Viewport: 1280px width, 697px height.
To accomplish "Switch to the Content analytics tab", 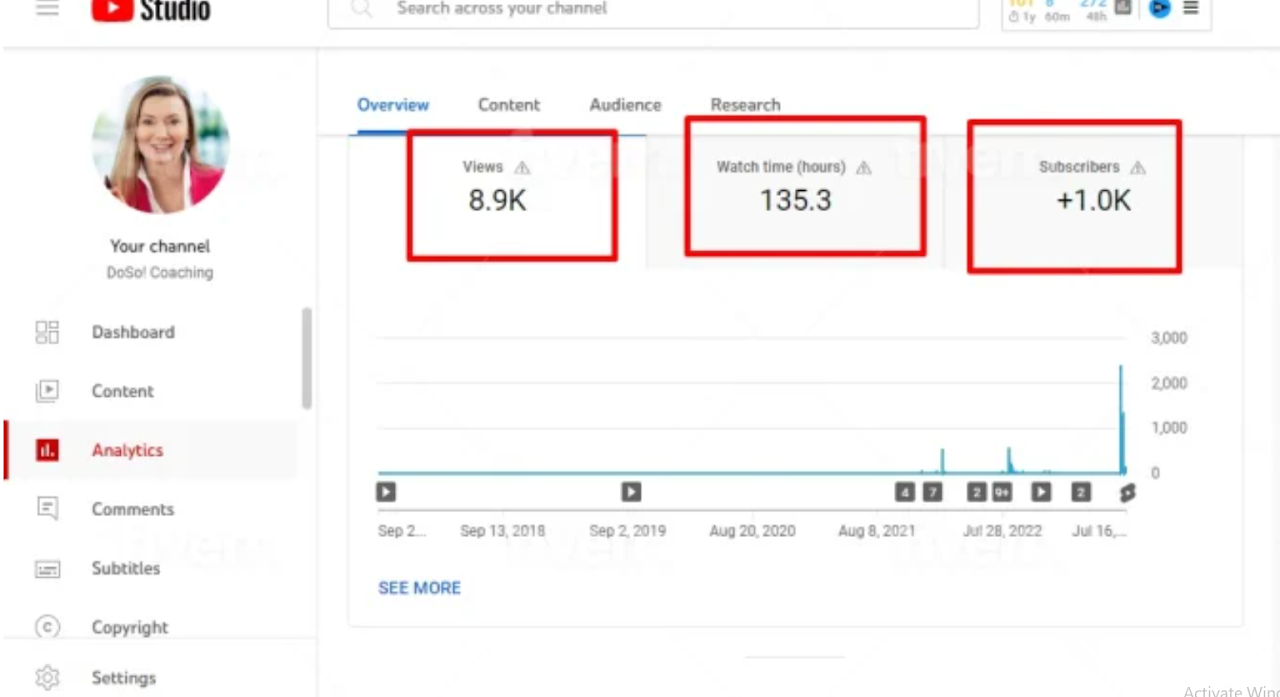I will pyautogui.click(x=508, y=105).
